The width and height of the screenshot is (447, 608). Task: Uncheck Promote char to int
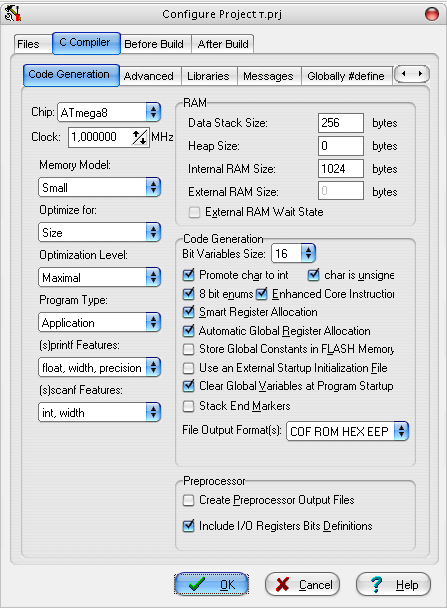(x=189, y=275)
